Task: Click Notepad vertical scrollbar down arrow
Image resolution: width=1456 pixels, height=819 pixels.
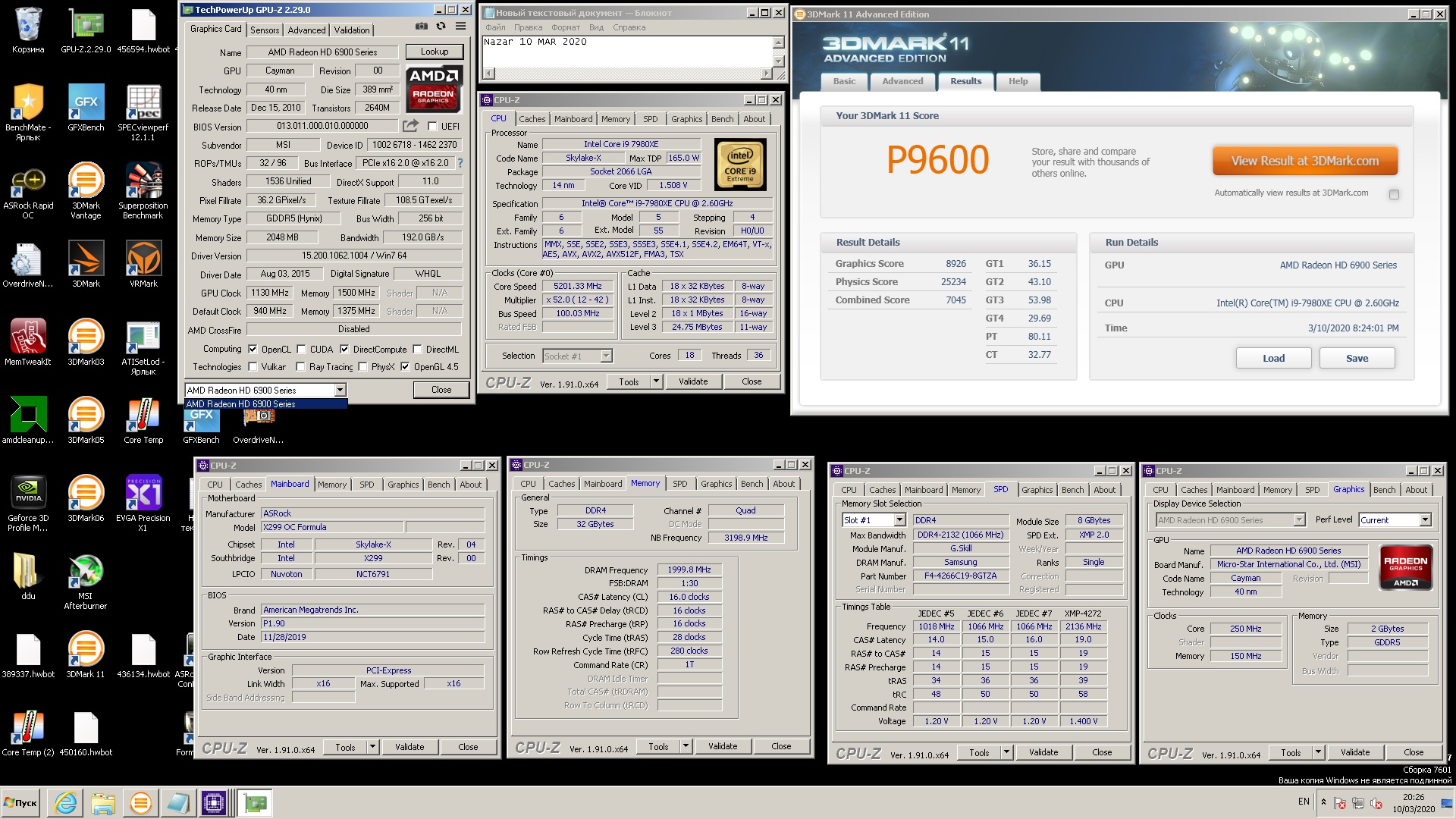Action: point(778,61)
